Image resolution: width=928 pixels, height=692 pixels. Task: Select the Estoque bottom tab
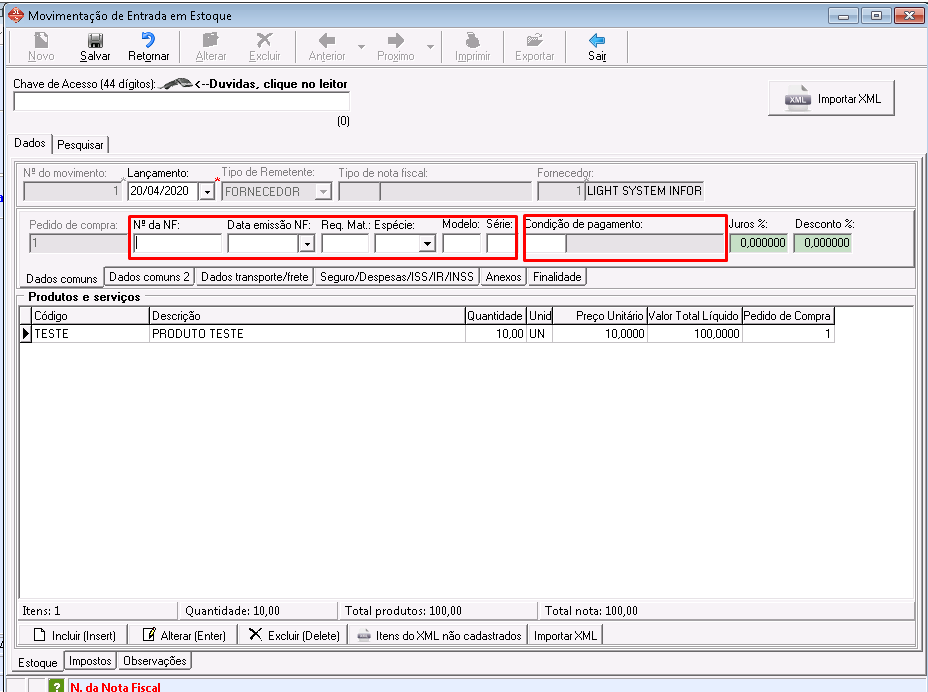[37, 662]
